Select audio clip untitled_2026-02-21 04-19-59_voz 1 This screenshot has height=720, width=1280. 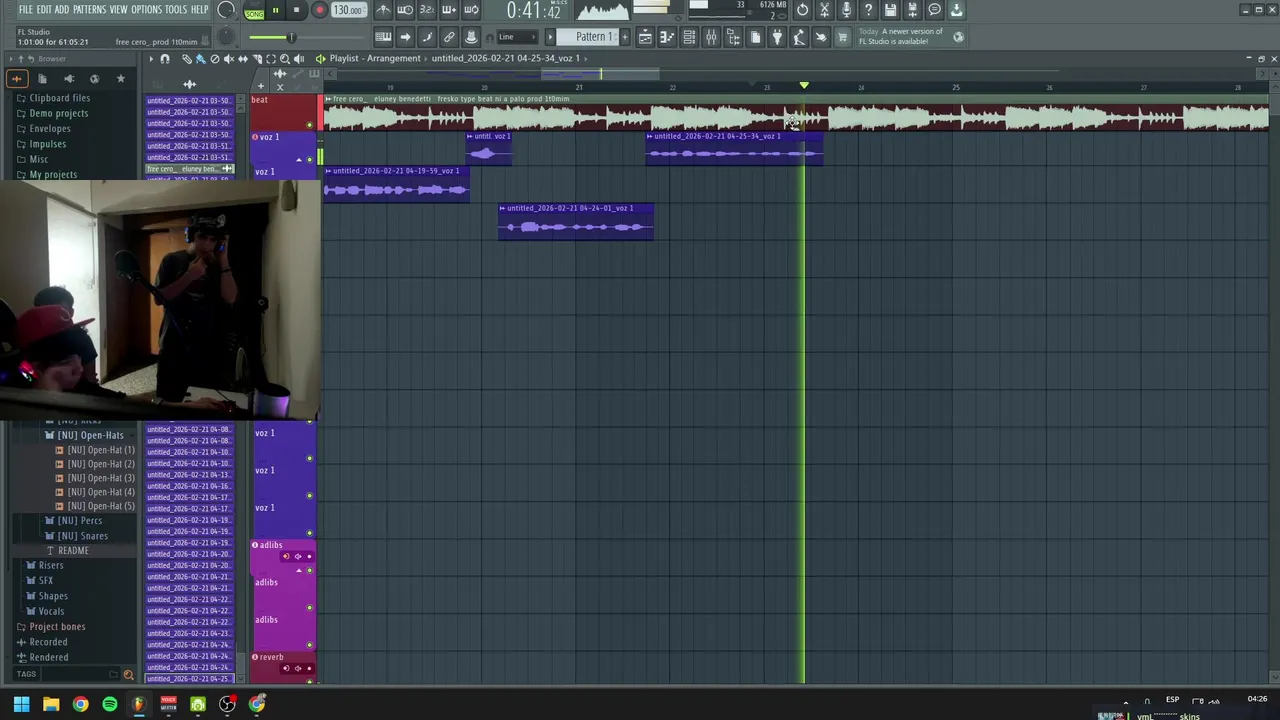tap(396, 184)
